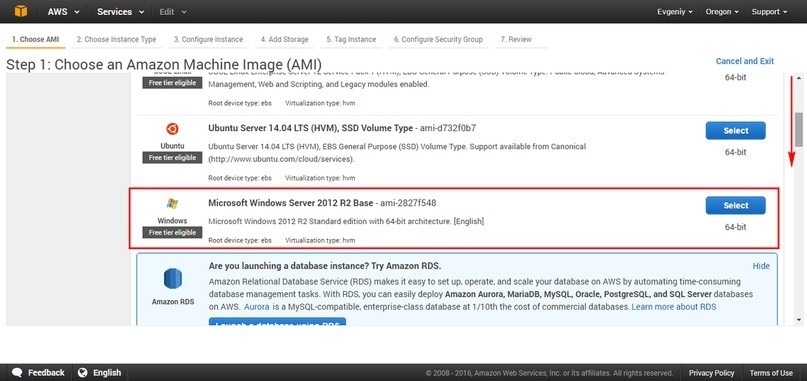
Task: Click the Ubuntu Server 14.04 LTS title
Action: coord(310,128)
